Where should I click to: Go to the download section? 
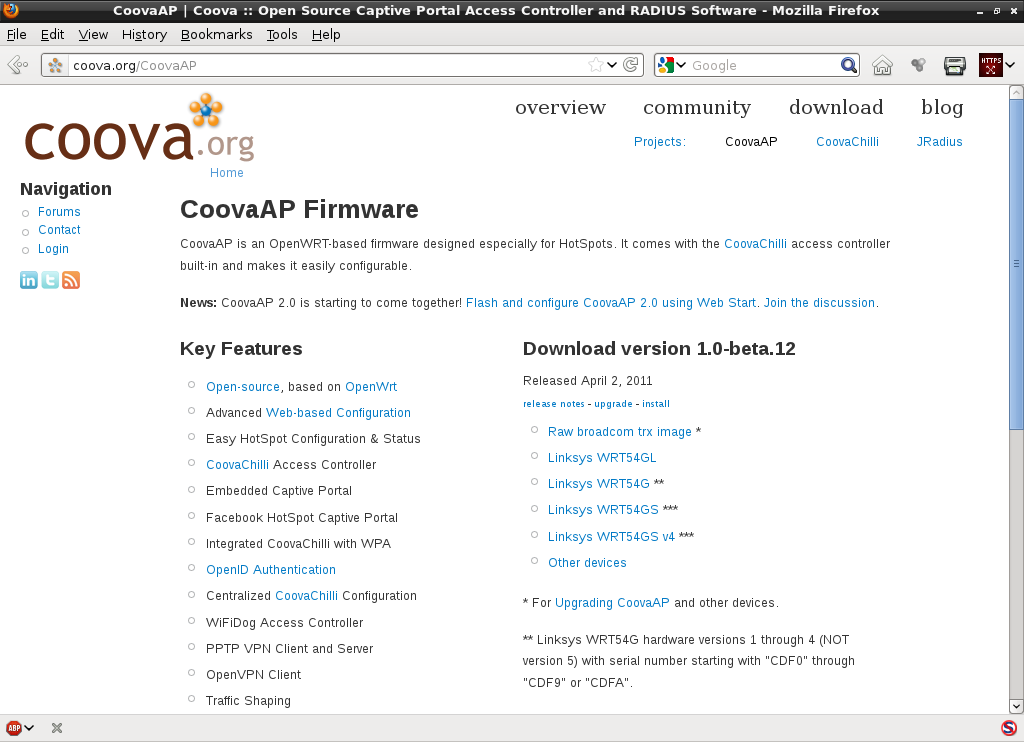[x=836, y=107]
